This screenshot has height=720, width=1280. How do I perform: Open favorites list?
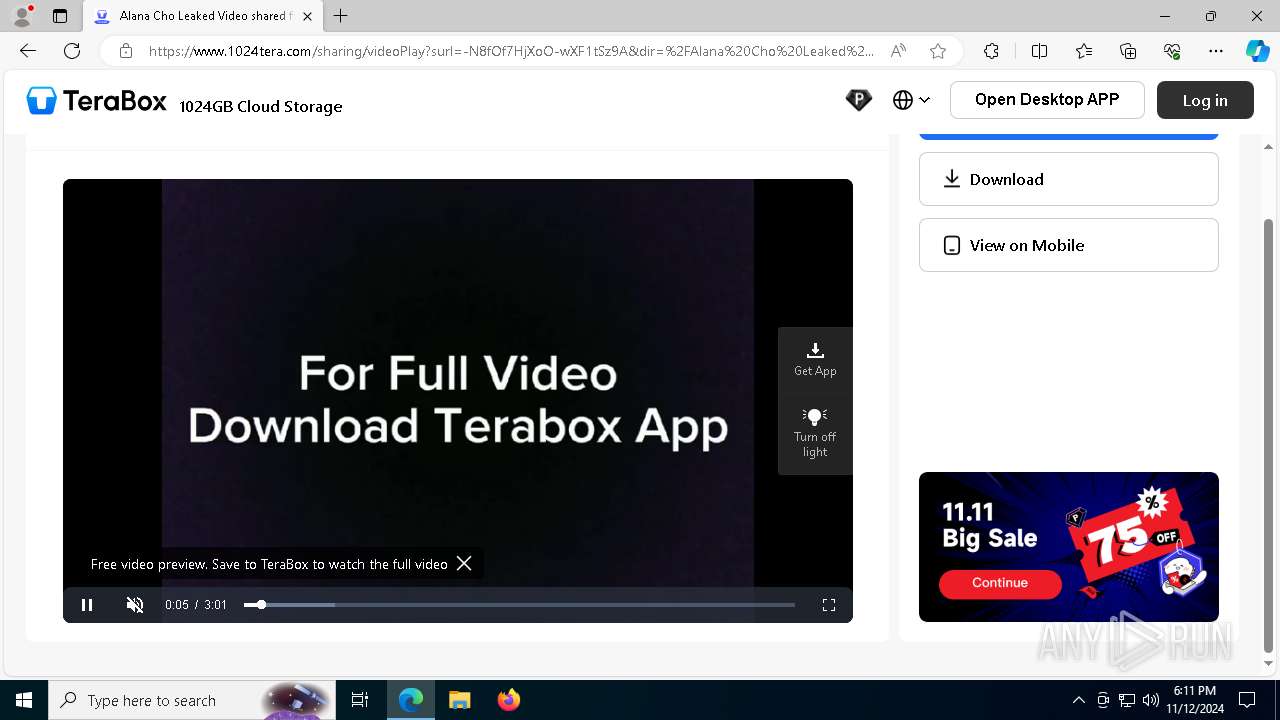coord(1084,51)
